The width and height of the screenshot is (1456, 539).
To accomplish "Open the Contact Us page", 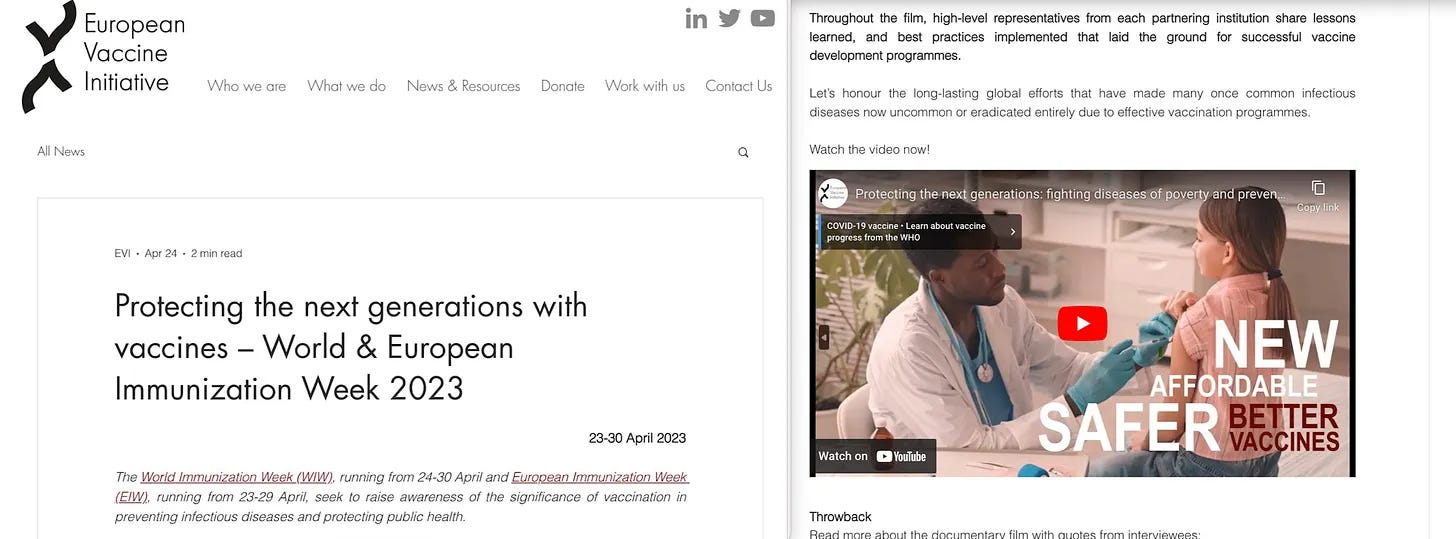I will [738, 86].
